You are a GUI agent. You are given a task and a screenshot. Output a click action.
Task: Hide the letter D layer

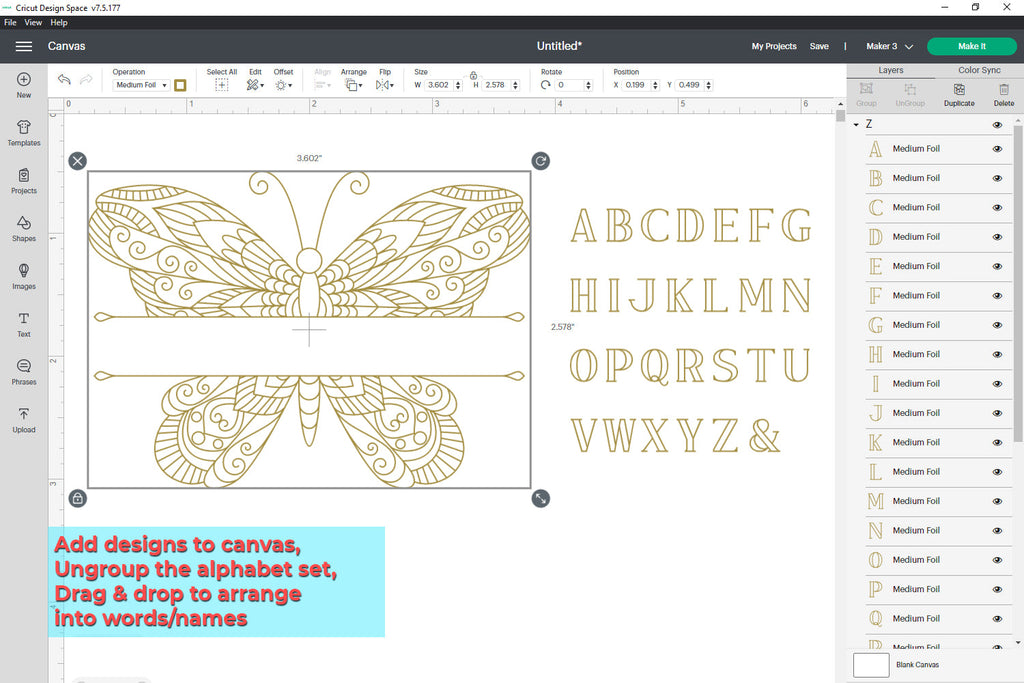(x=997, y=237)
